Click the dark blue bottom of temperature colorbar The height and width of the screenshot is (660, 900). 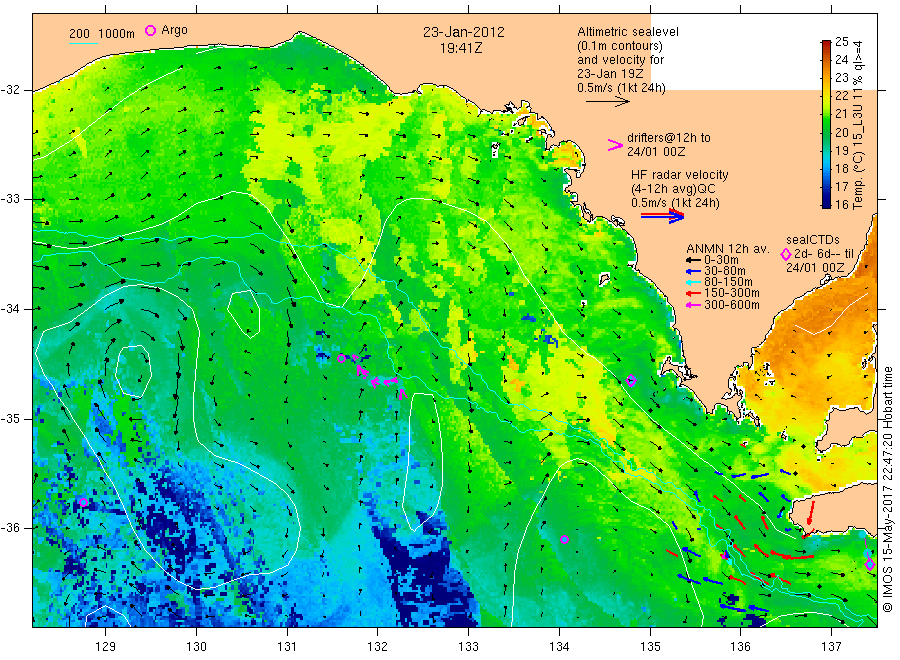pyautogui.click(x=826, y=202)
